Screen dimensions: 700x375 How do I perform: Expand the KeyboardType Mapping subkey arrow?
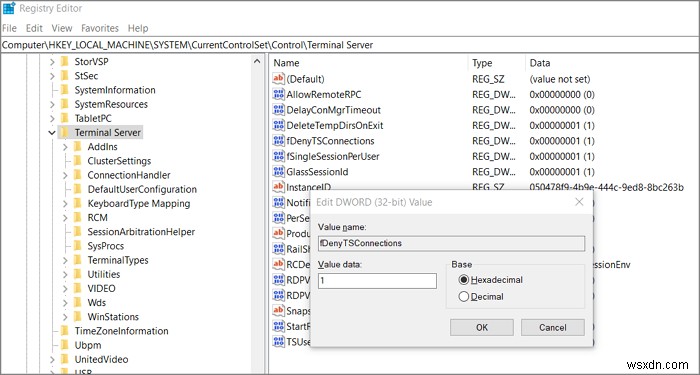(x=65, y=204)
